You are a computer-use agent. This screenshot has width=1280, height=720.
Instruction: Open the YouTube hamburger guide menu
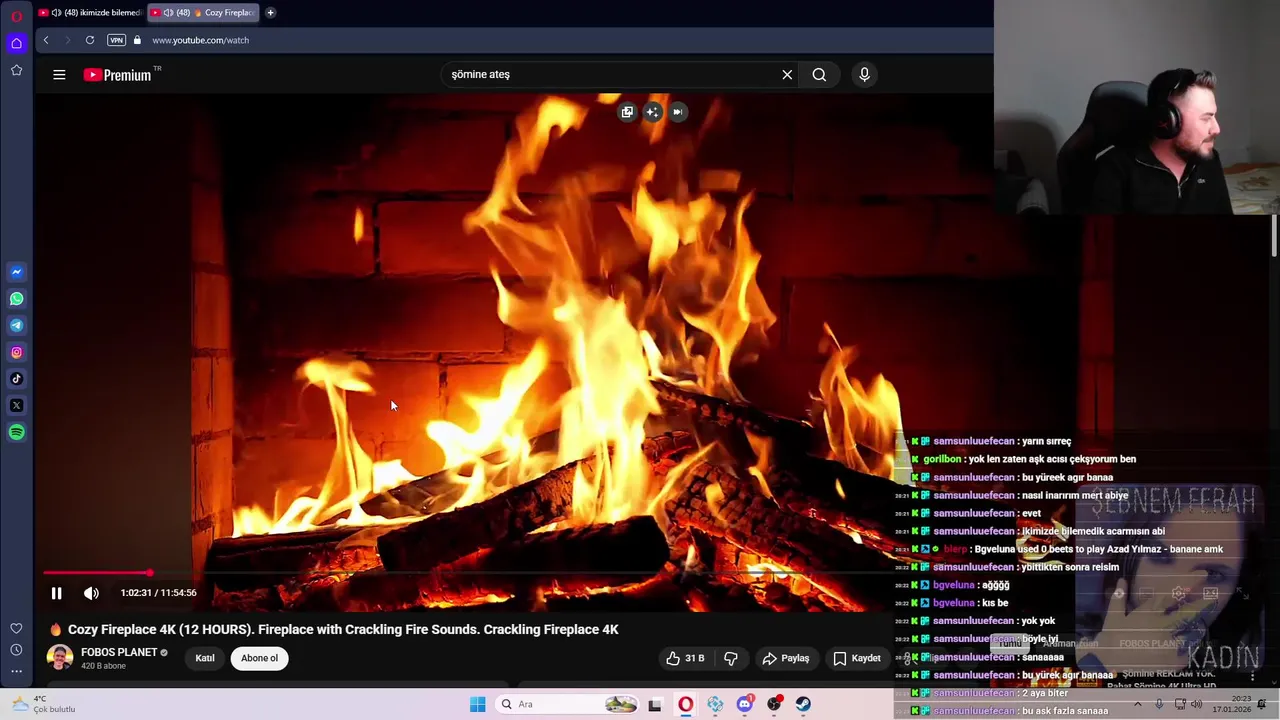(x=59, y=74)
